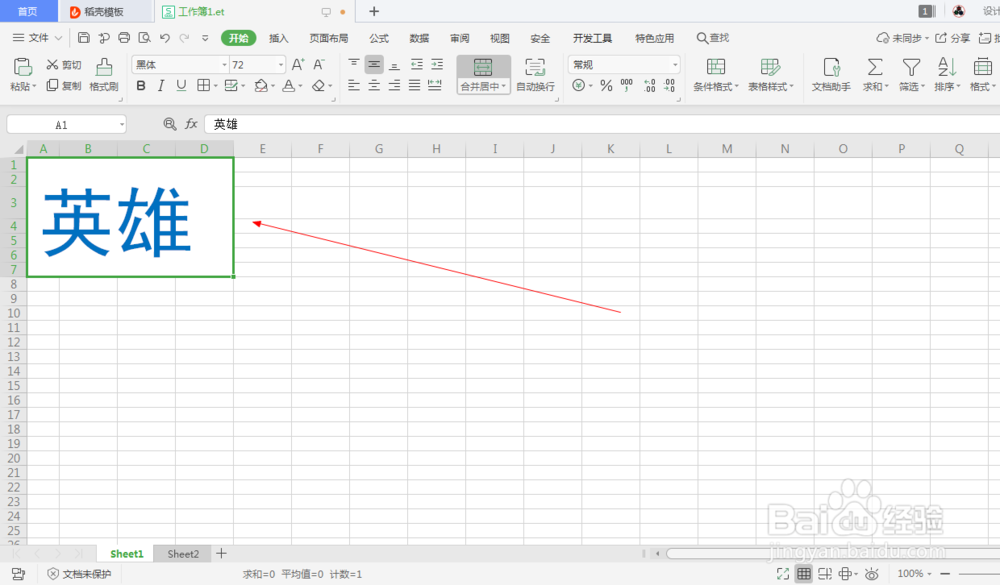Select the merged cell containing 英雄

(130, 217)
